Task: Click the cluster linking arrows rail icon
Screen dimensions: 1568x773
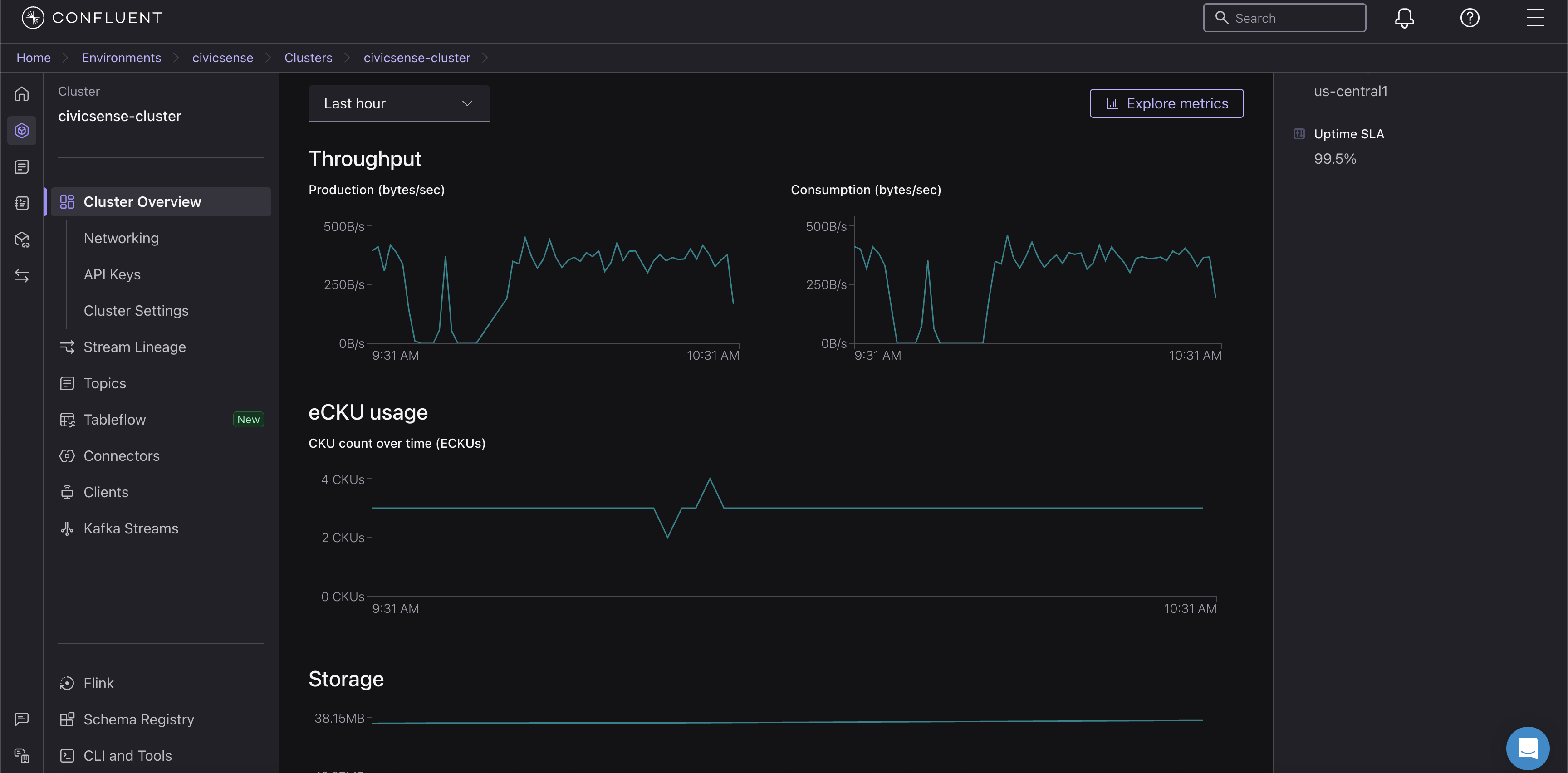Action: pos(22,276)
